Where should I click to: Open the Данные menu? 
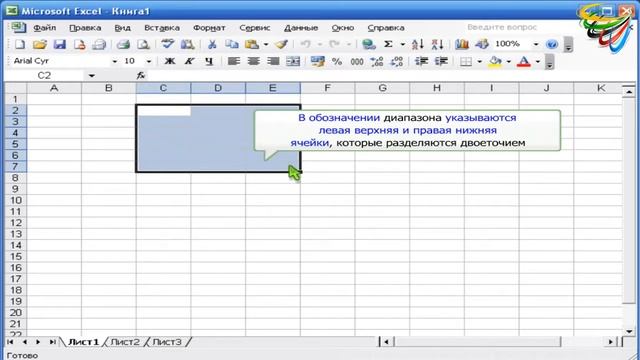301,28
